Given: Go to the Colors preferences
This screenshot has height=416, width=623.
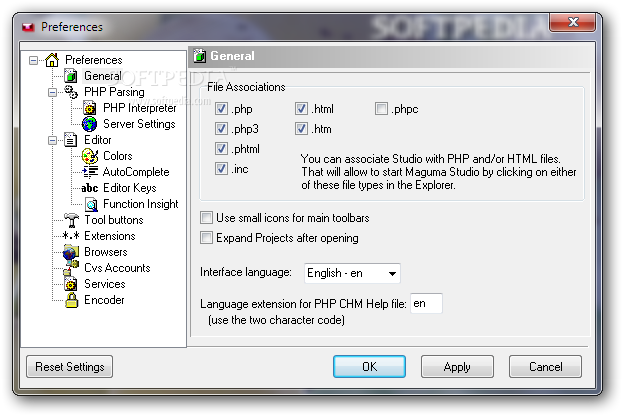Looking at the screenshot, I should [x=118, y=156].
